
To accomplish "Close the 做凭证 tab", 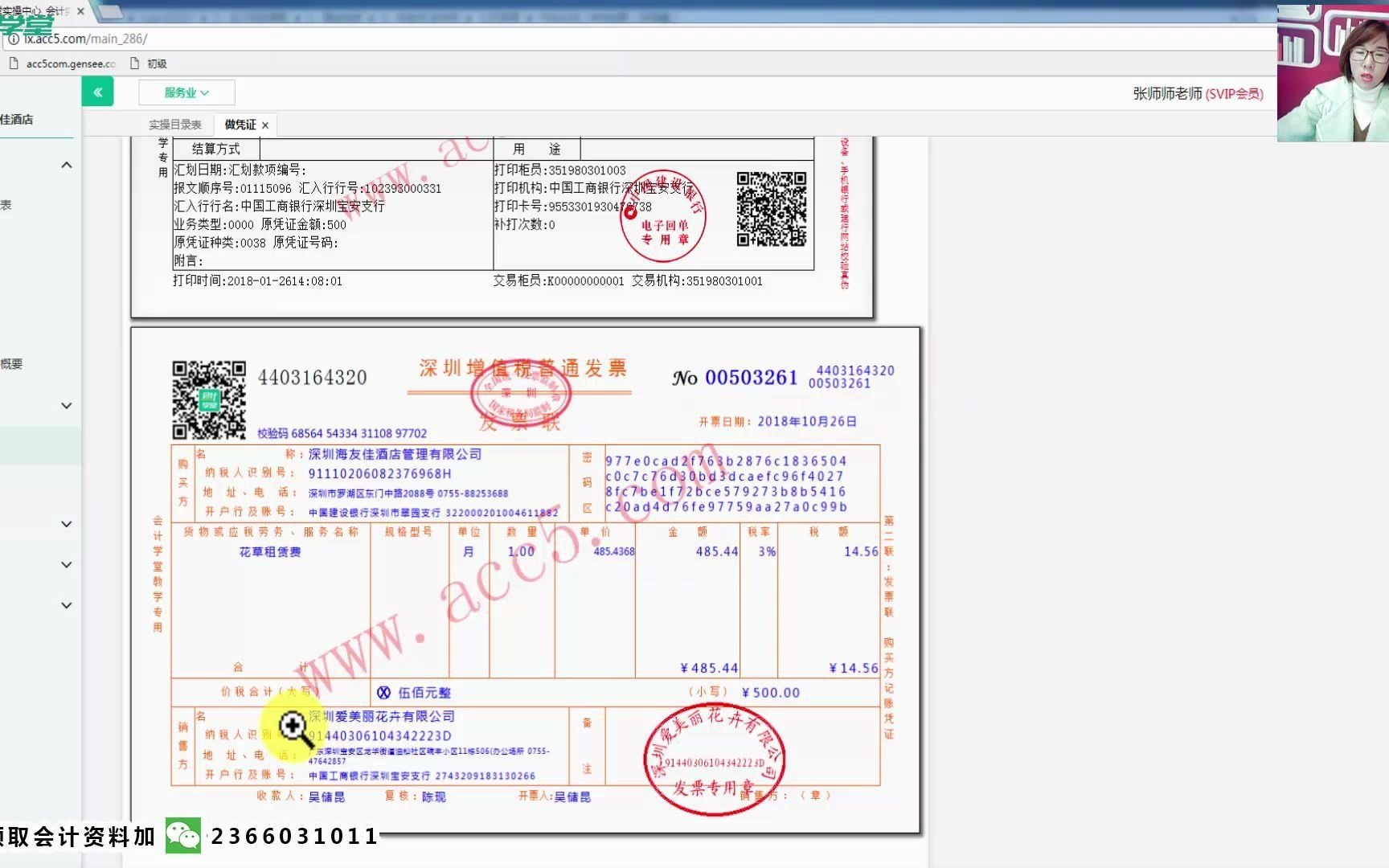I will tap(265, 125).
